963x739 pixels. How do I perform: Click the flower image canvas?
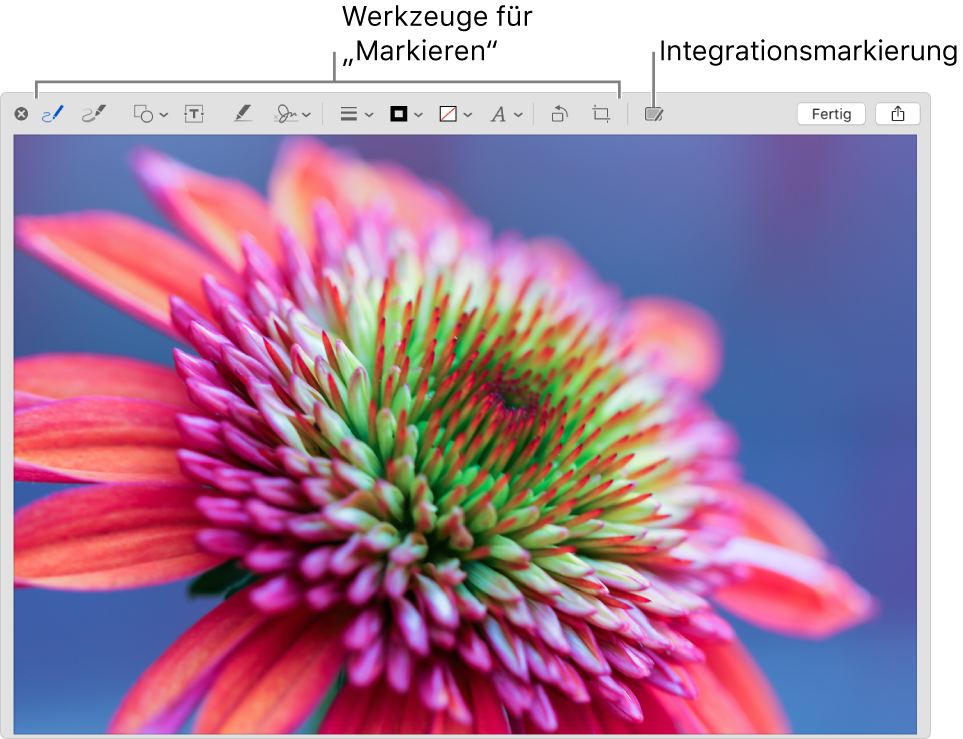(465, 434)
